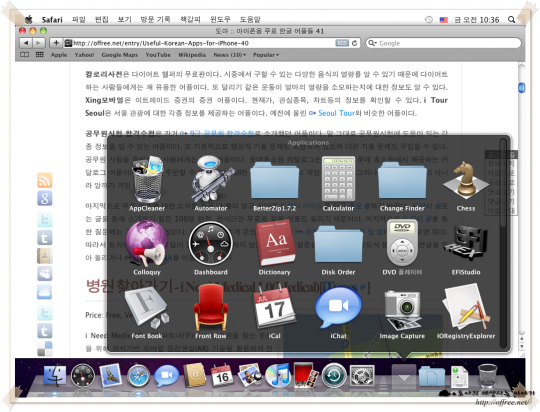Screen dimensions: 540x412
Task: Open the 보기 menu
Action: pyautogui.click(x=124, y=19)
